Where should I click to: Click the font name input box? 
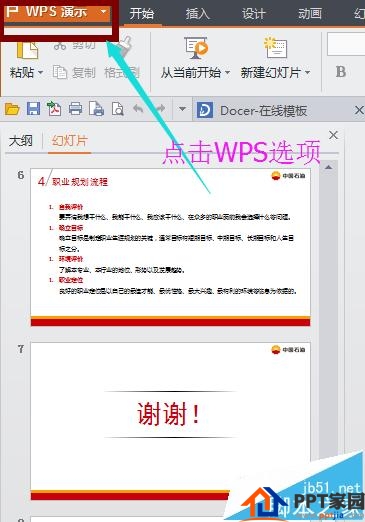click(x=346, y=44)
